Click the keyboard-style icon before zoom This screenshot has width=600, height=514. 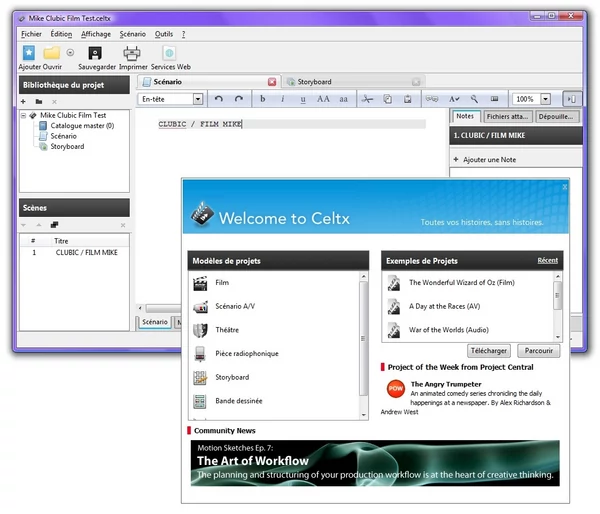(494, 99)
